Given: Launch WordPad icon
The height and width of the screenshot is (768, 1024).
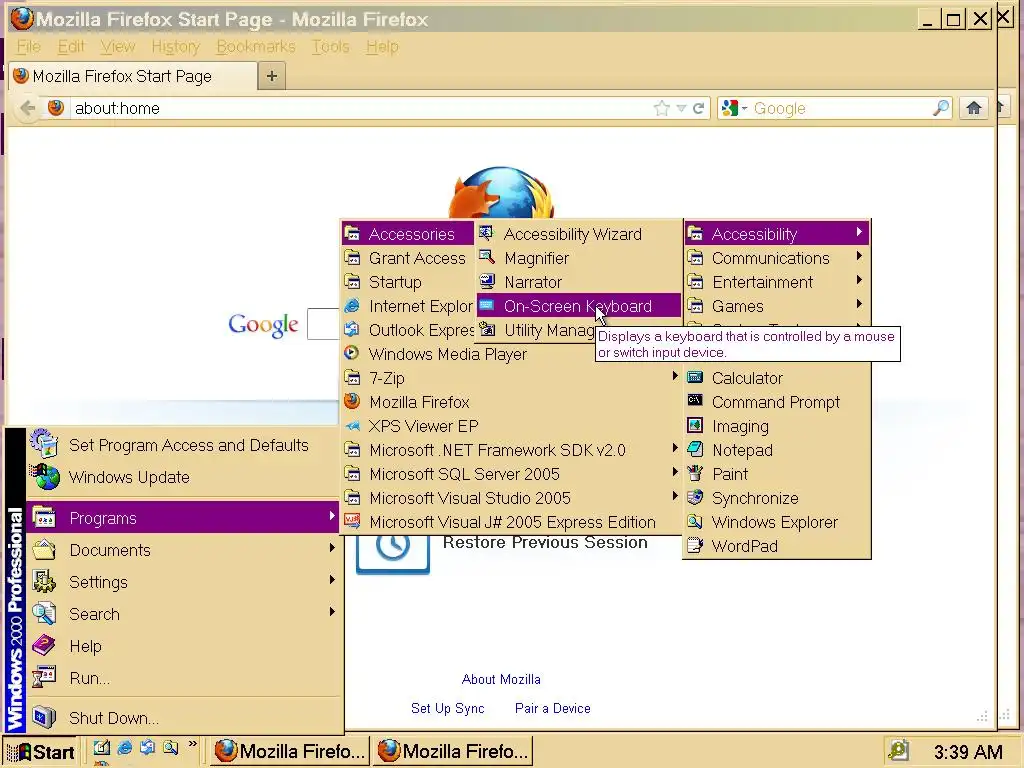Looking at the screenshot, I should pyautogui.click(x=696, y=545).
